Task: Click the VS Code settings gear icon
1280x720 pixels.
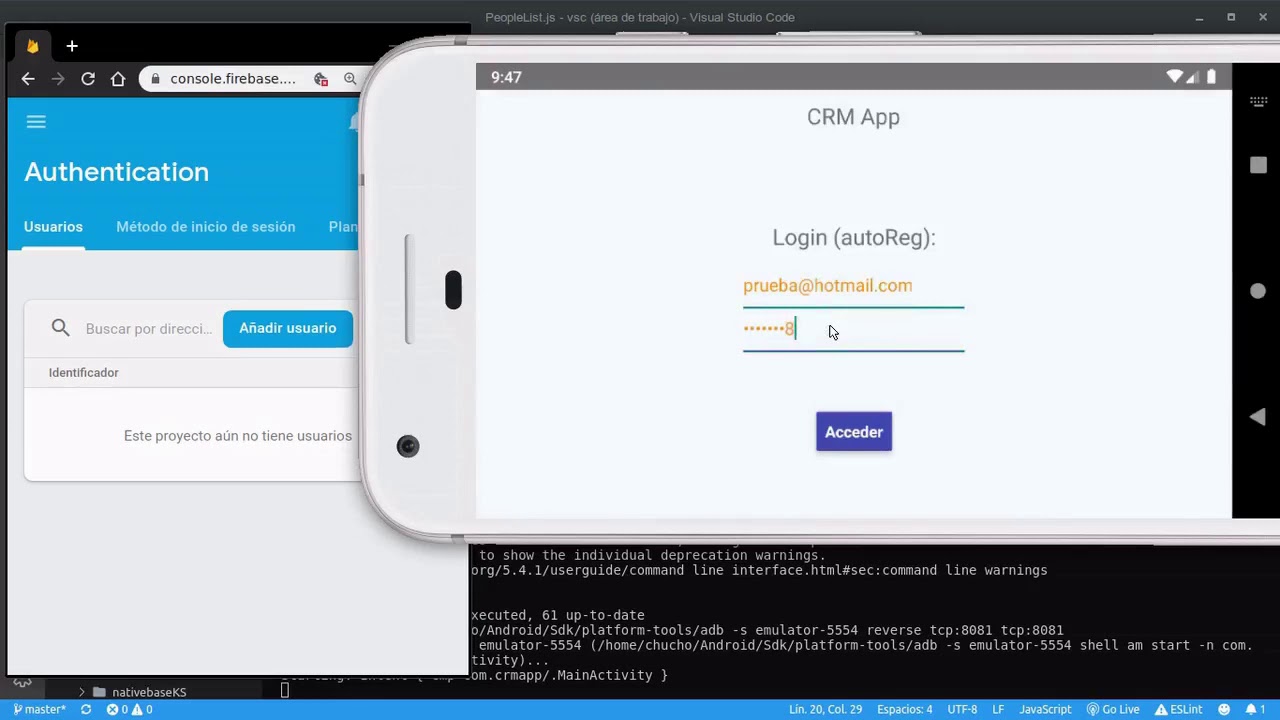Action: click(22, 684)
